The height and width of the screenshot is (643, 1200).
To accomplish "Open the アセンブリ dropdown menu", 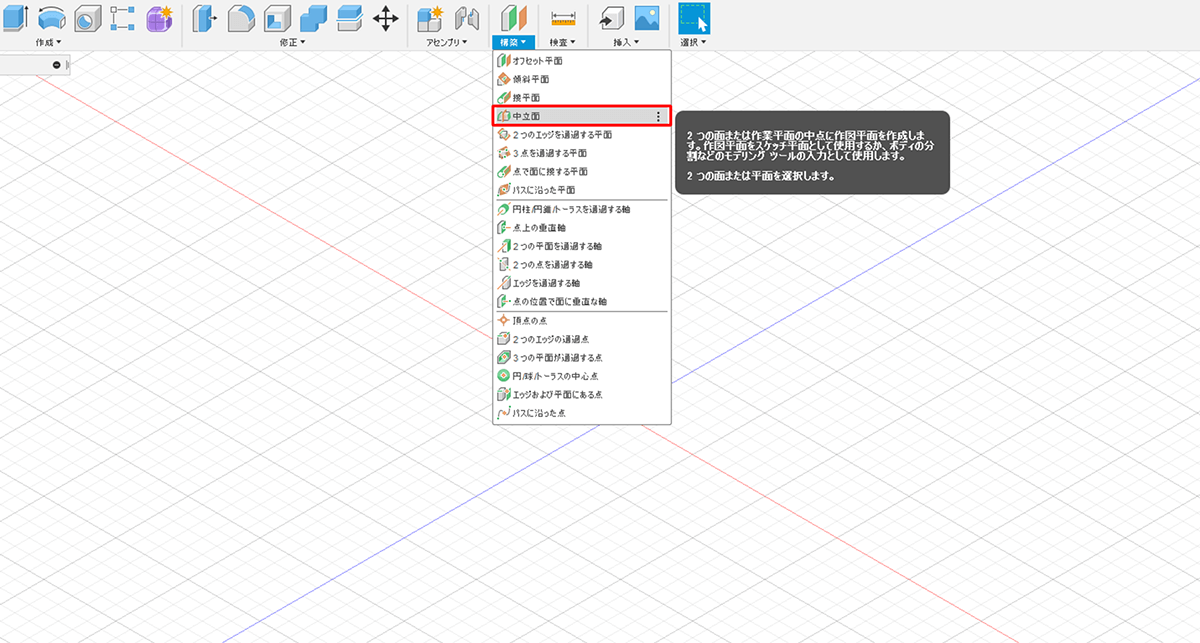I will (447, 43).
